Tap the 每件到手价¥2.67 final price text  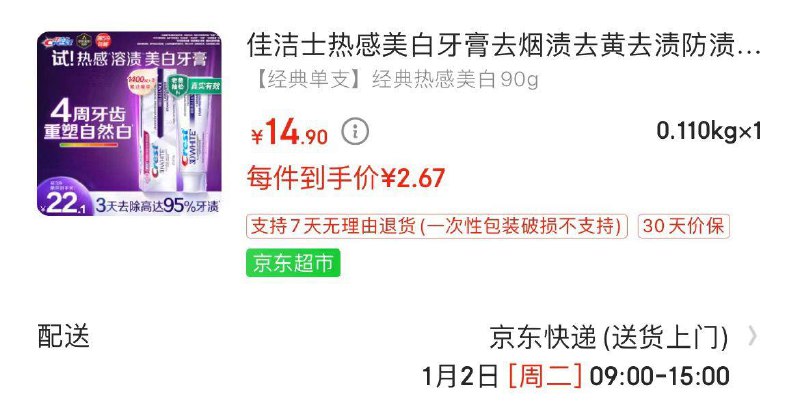click(346, 178)
